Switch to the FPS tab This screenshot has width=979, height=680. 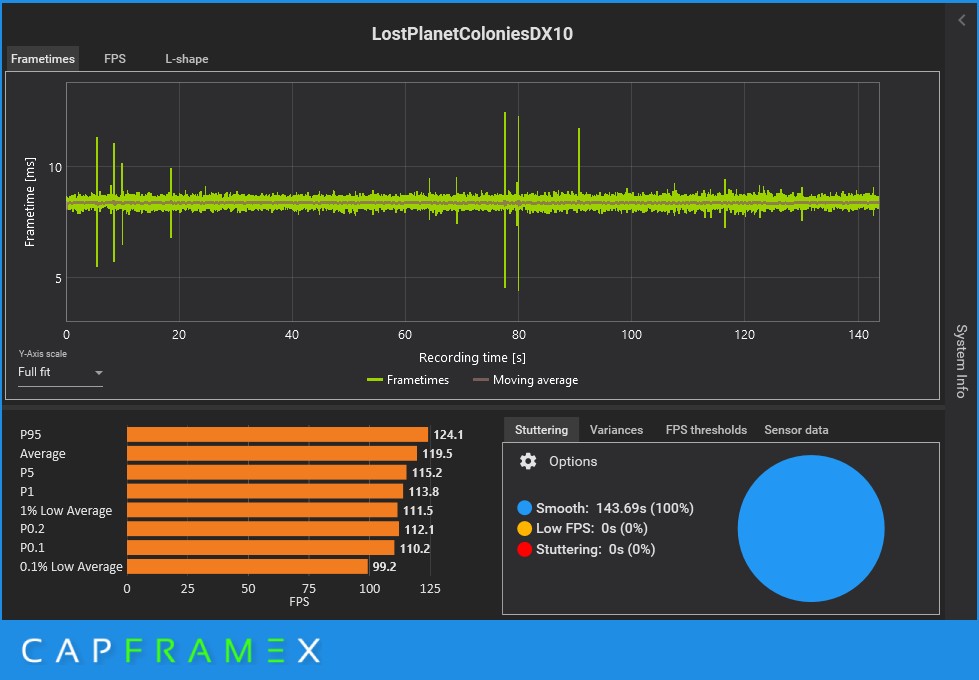[x=115, y=59]
